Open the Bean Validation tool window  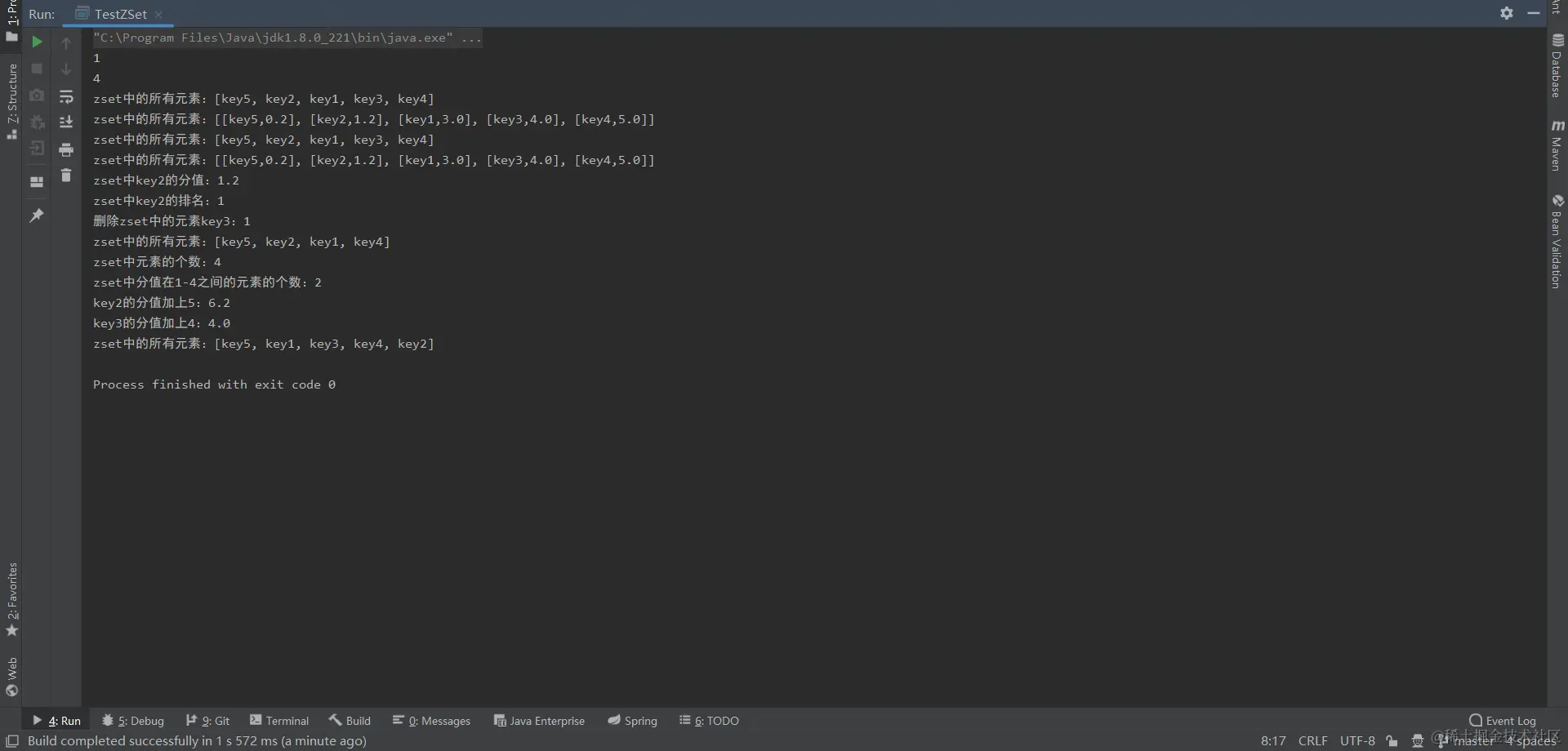point(1557,241)
